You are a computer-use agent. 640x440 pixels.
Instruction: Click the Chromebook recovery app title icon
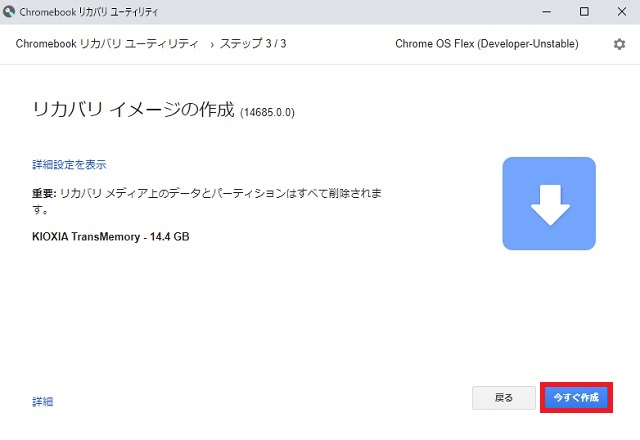point(9,12)
